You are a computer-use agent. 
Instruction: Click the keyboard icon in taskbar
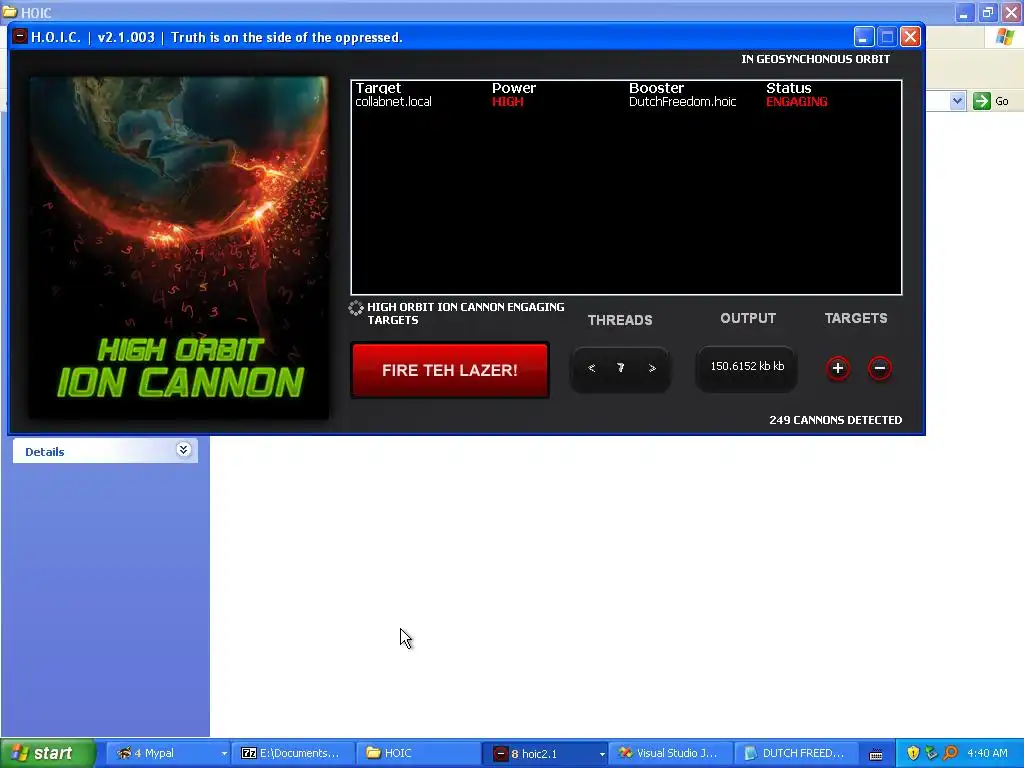point(876,754)
